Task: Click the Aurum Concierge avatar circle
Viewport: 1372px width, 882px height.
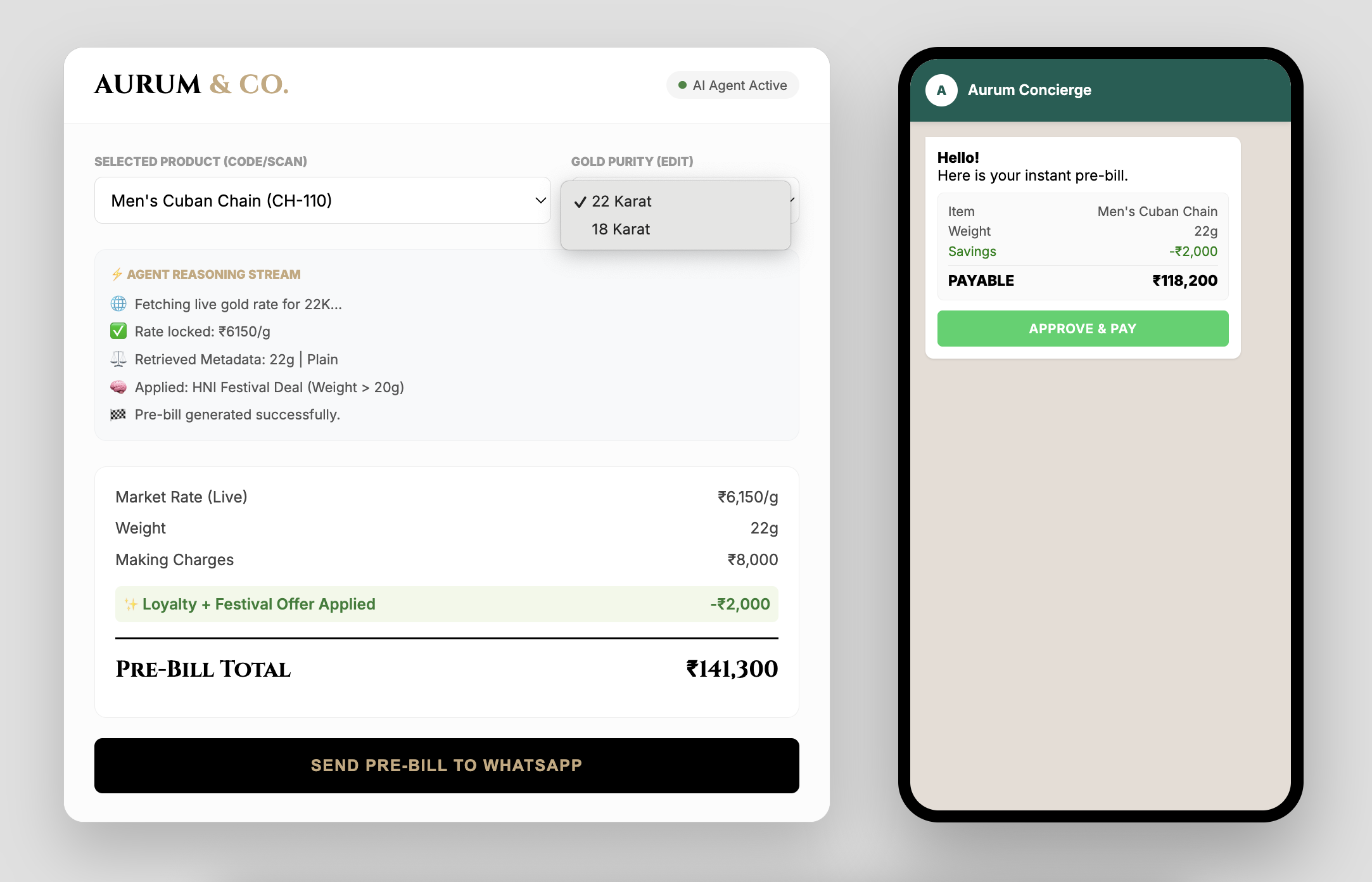Action: [941, 90]
